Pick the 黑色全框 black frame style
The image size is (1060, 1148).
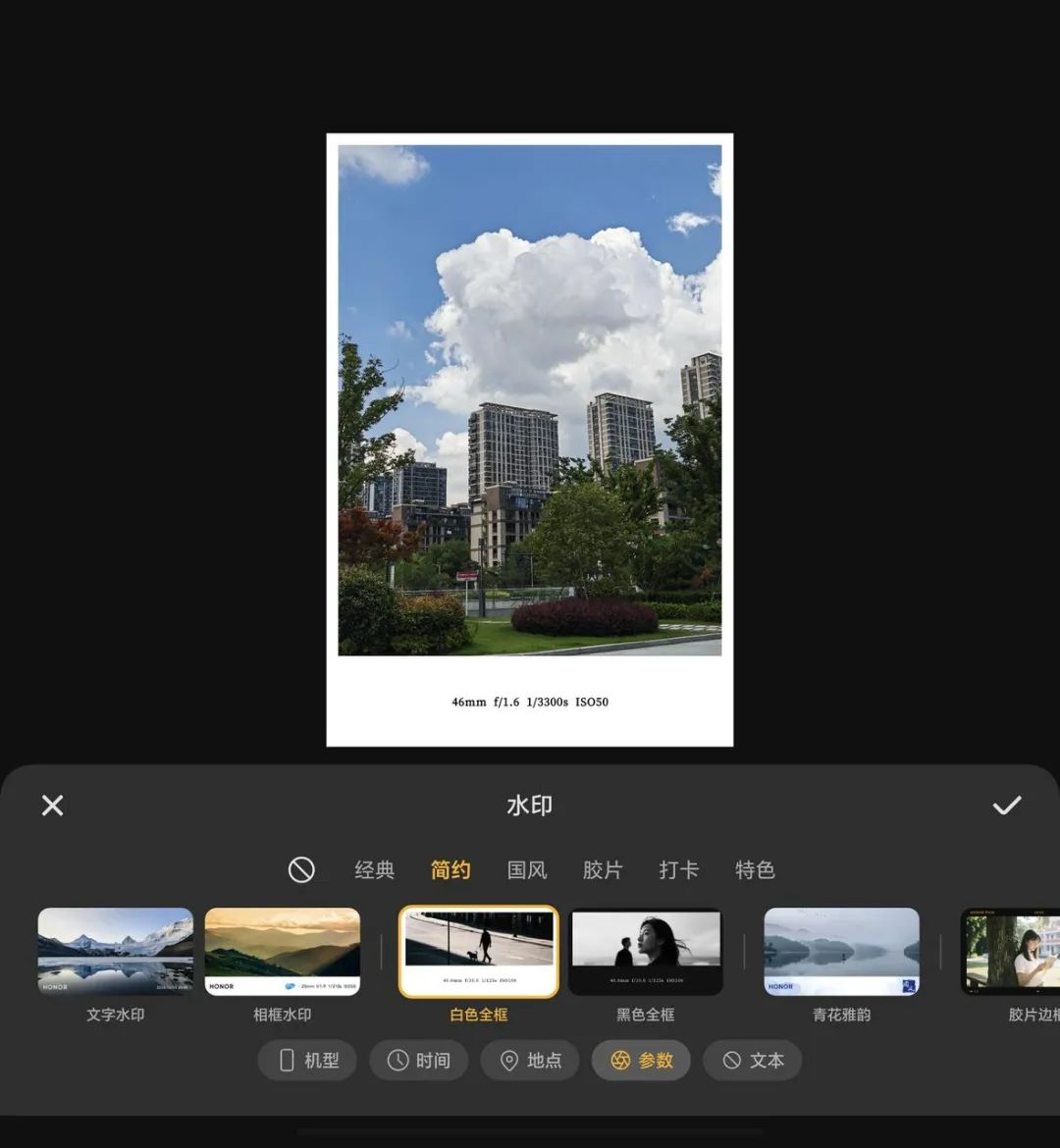(646, 952)
